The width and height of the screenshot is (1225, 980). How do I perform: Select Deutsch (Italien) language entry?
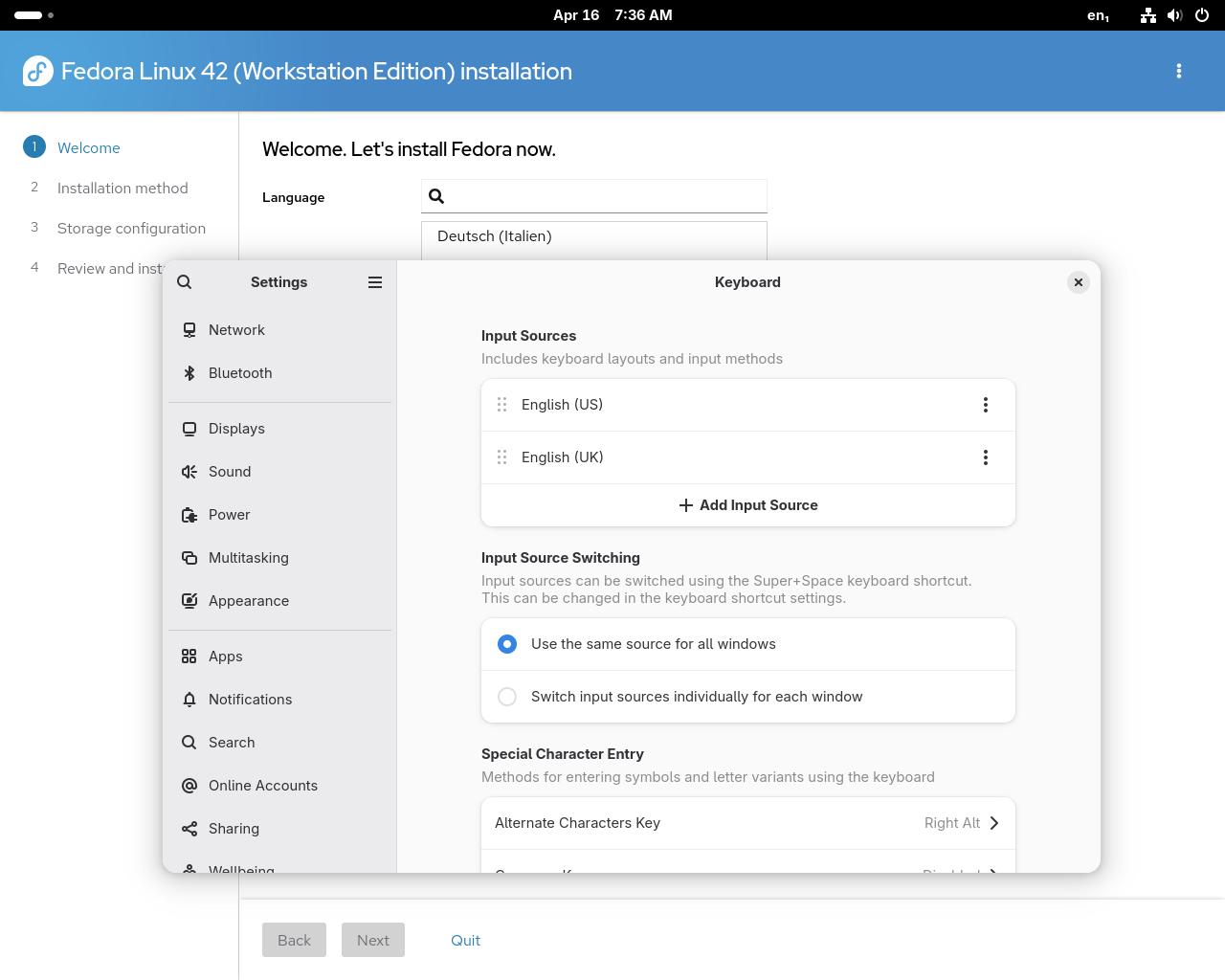coord(594,236)
